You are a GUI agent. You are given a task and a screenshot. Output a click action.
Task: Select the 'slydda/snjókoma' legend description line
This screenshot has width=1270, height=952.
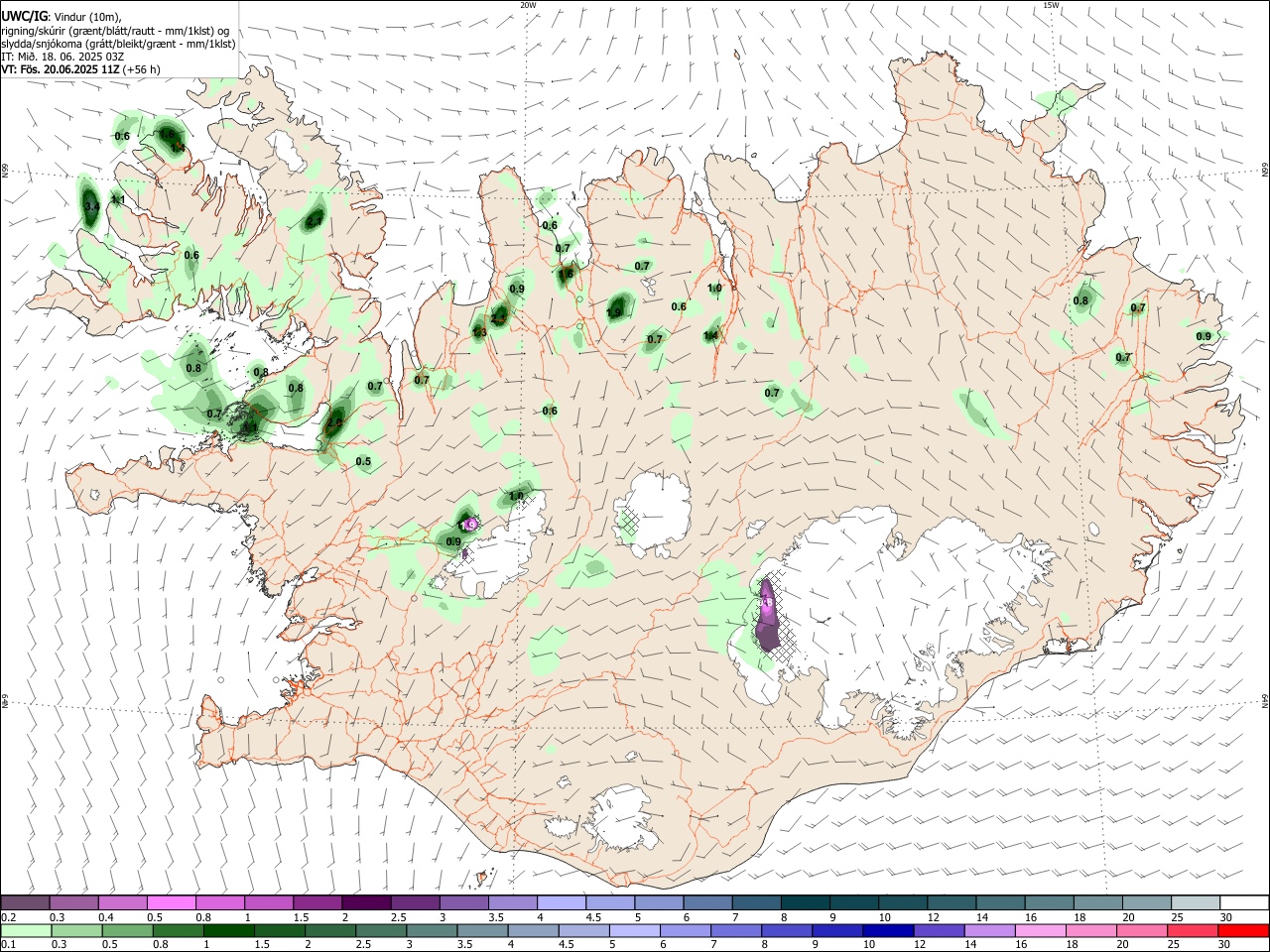[x=118, y=44]
